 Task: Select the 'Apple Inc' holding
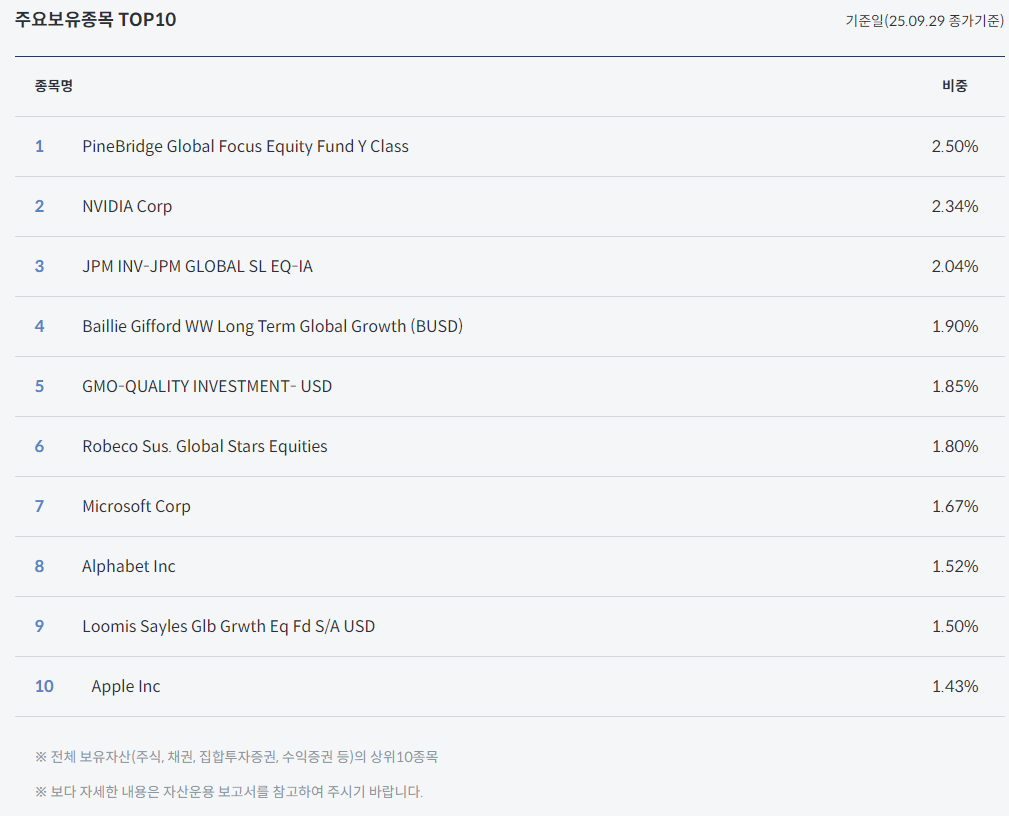pos(125,687)
